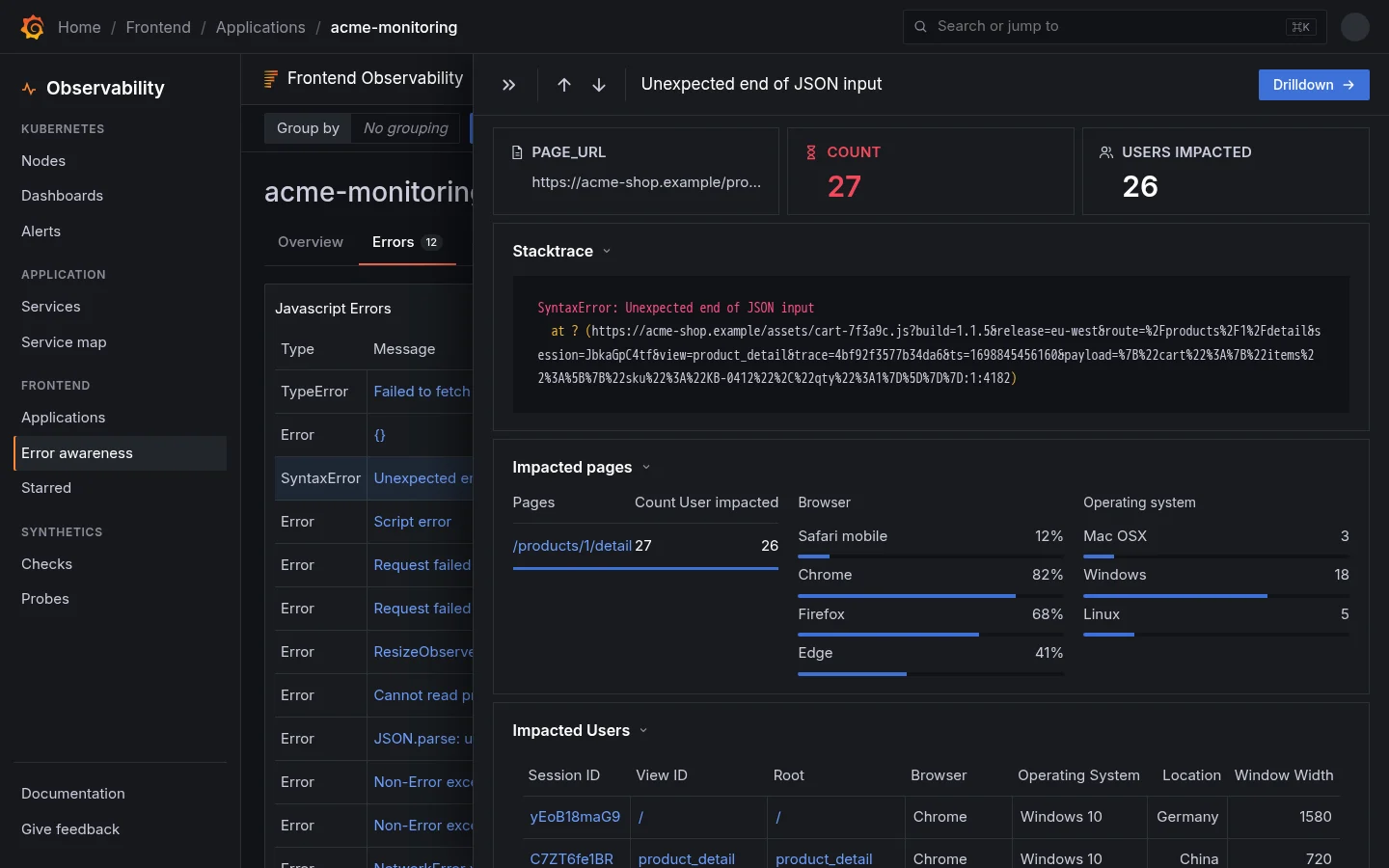This screenshot has height=868, width=1389.
Task: Click the user avatar in the top bar
Action: [x=1355, y=27]
